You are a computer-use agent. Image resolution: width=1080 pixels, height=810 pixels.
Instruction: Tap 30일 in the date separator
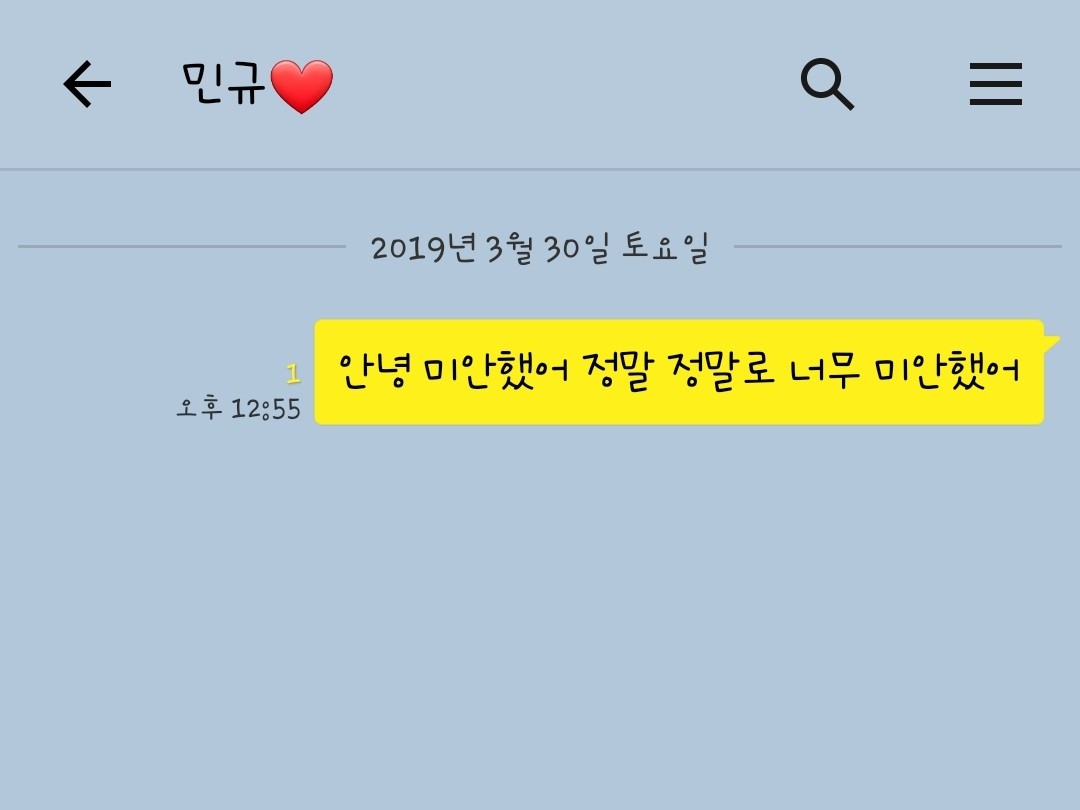pos(577,248)
